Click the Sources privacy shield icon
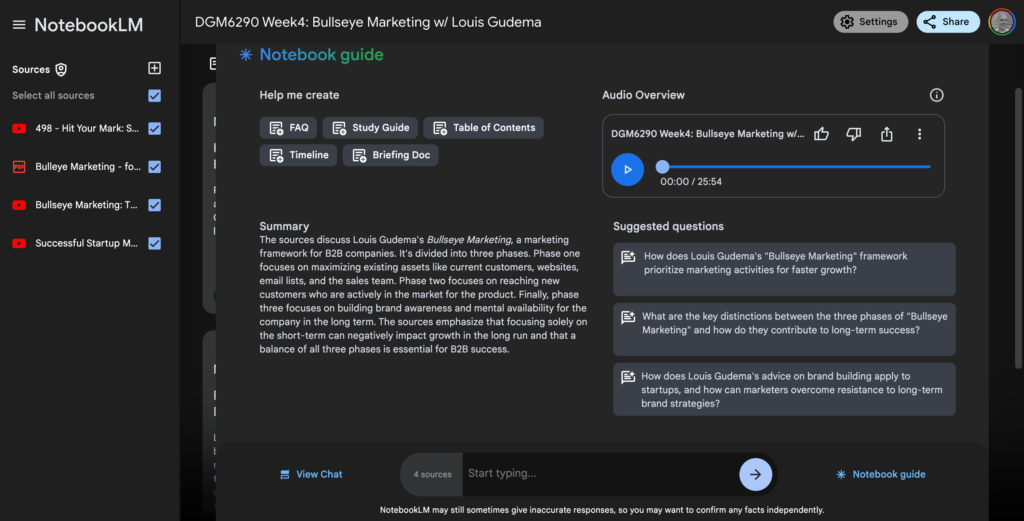This screenshot has width=1024, height=521. pos(61,69)
